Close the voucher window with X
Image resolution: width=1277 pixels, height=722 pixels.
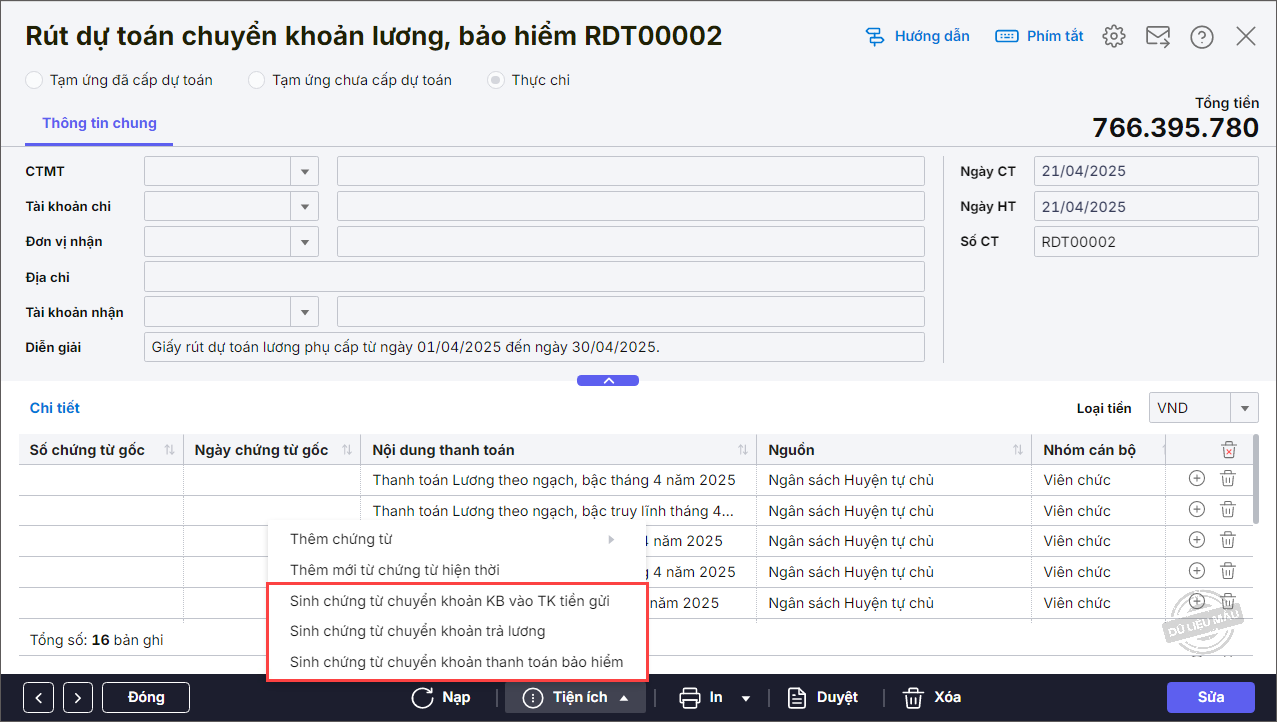[1246, 37]
